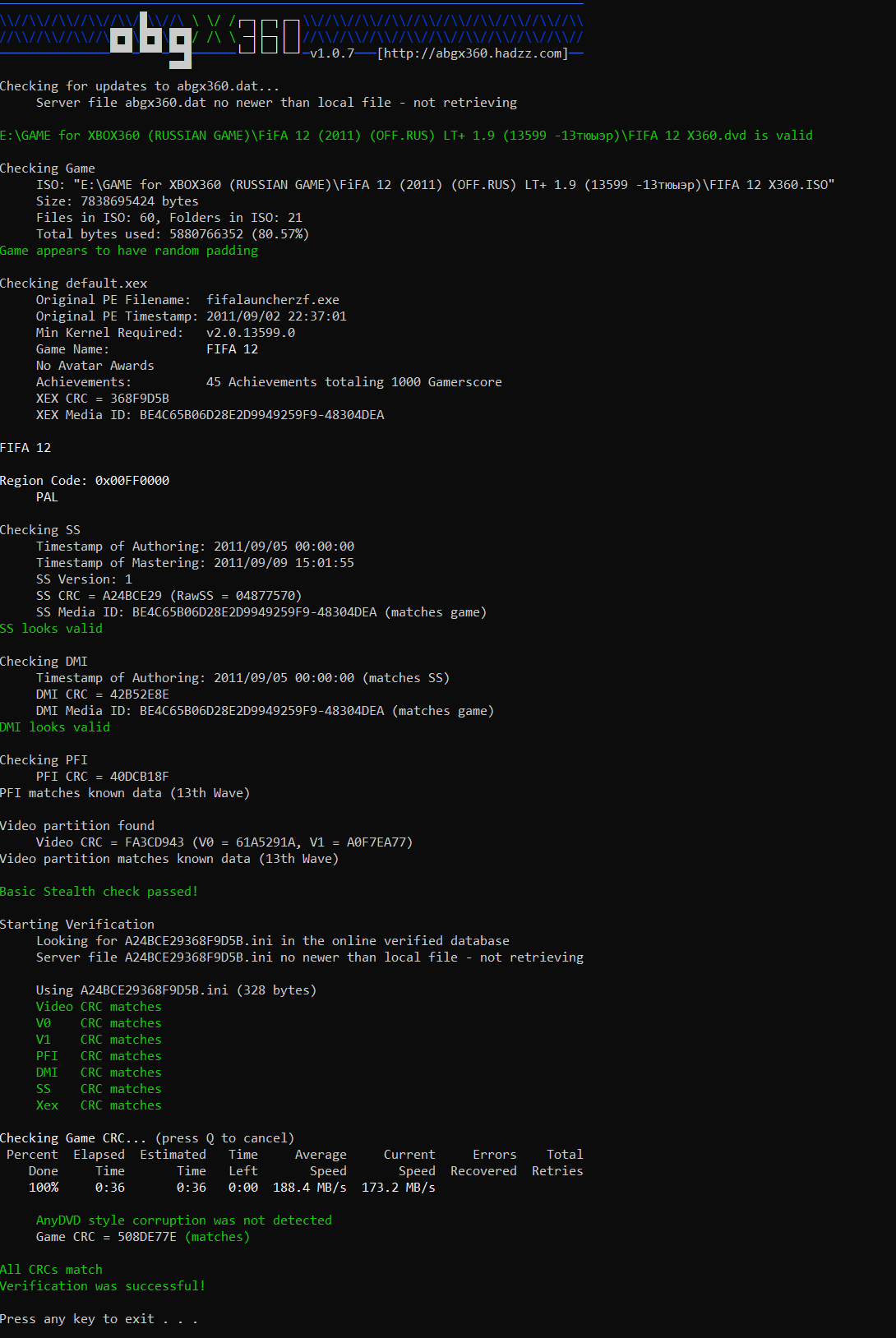Image resolution: width=896 pixels, height=1338 pixels.
Task: Click 'Total bytes used: 5880766352 (80.57%)'
Action: 173,234
